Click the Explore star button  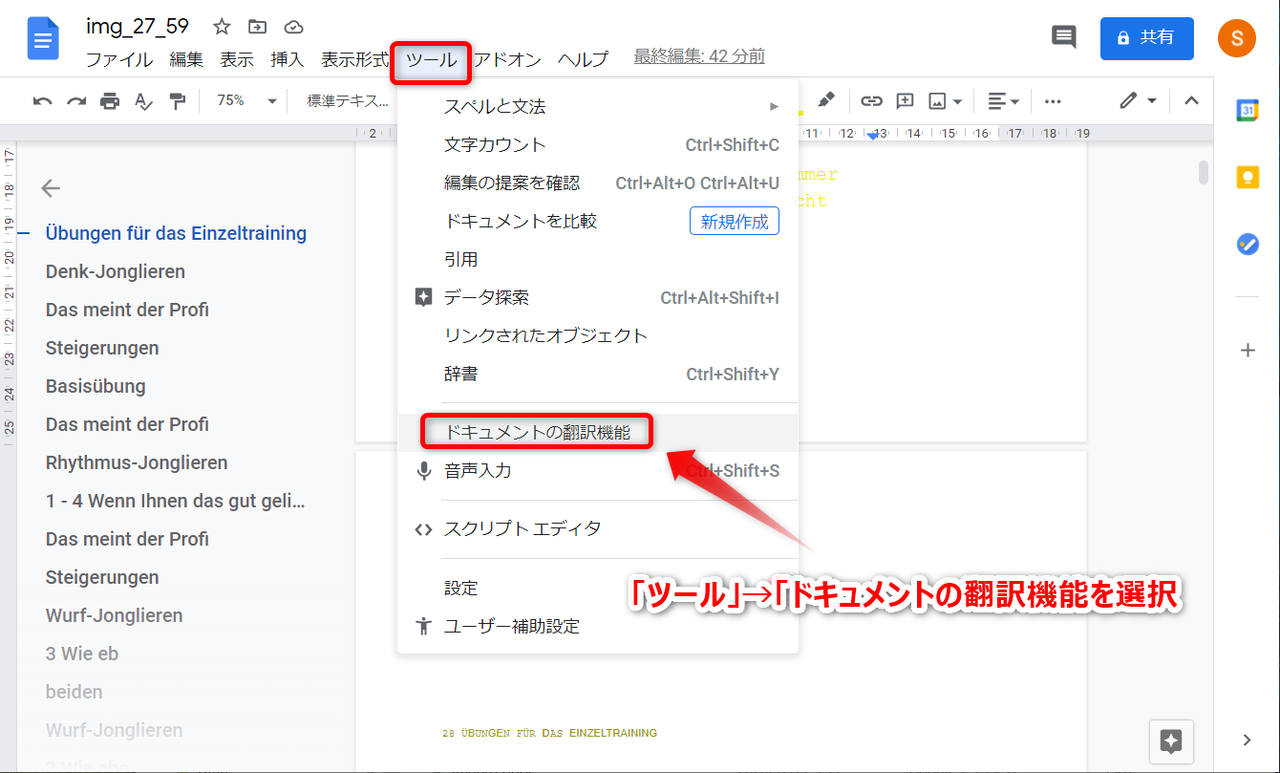click(1171, 741)
